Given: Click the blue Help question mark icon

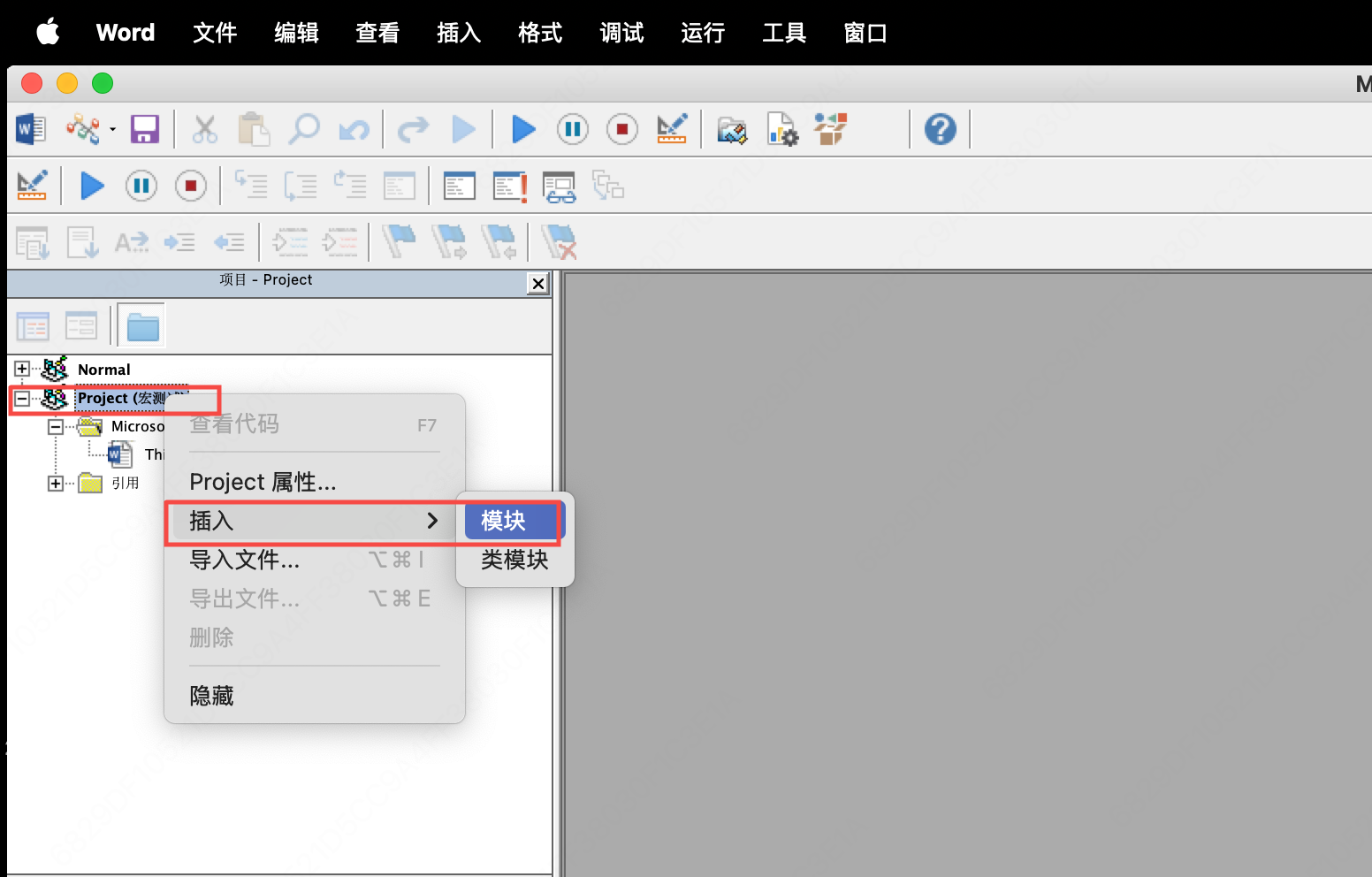Looking at the screenshot, I should (x=941, y=129).
